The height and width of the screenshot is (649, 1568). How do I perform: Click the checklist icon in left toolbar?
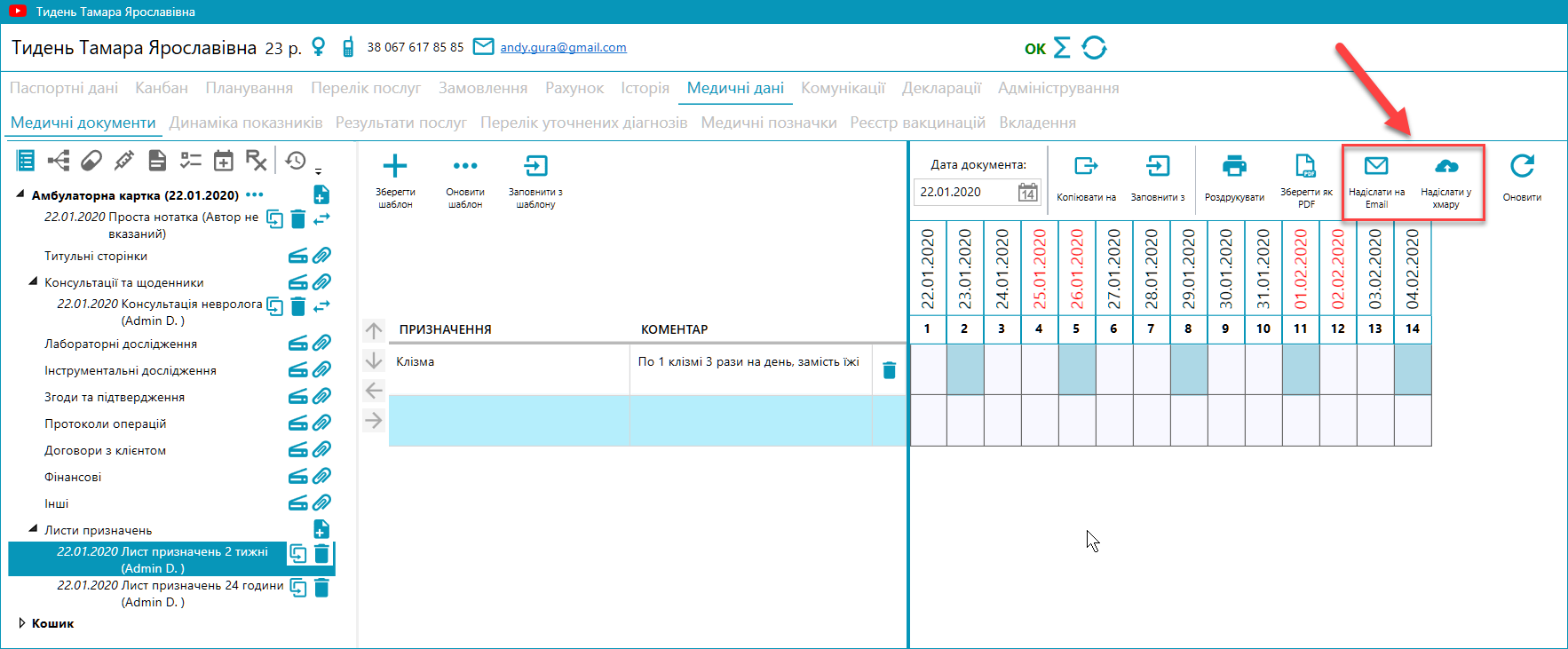(x=191, y=161)
